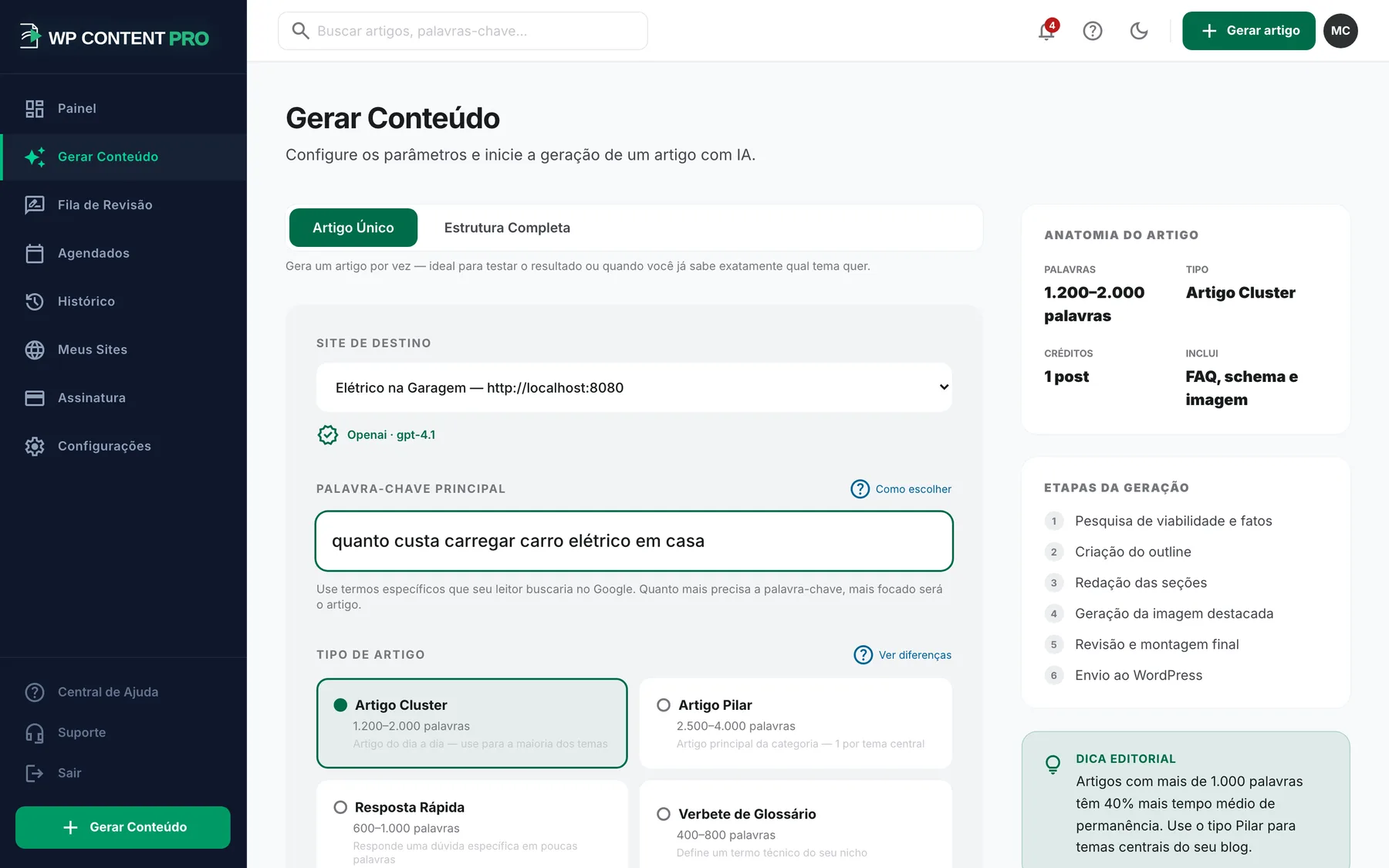Click the Agendados calendar icon
Viewport: 1389px width, 868px height.
pyautogui.click(x=35, y=253)
